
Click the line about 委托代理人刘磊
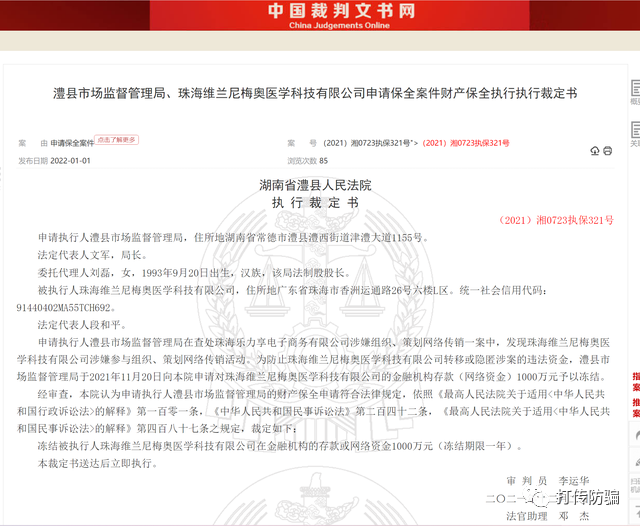(193, 273)
